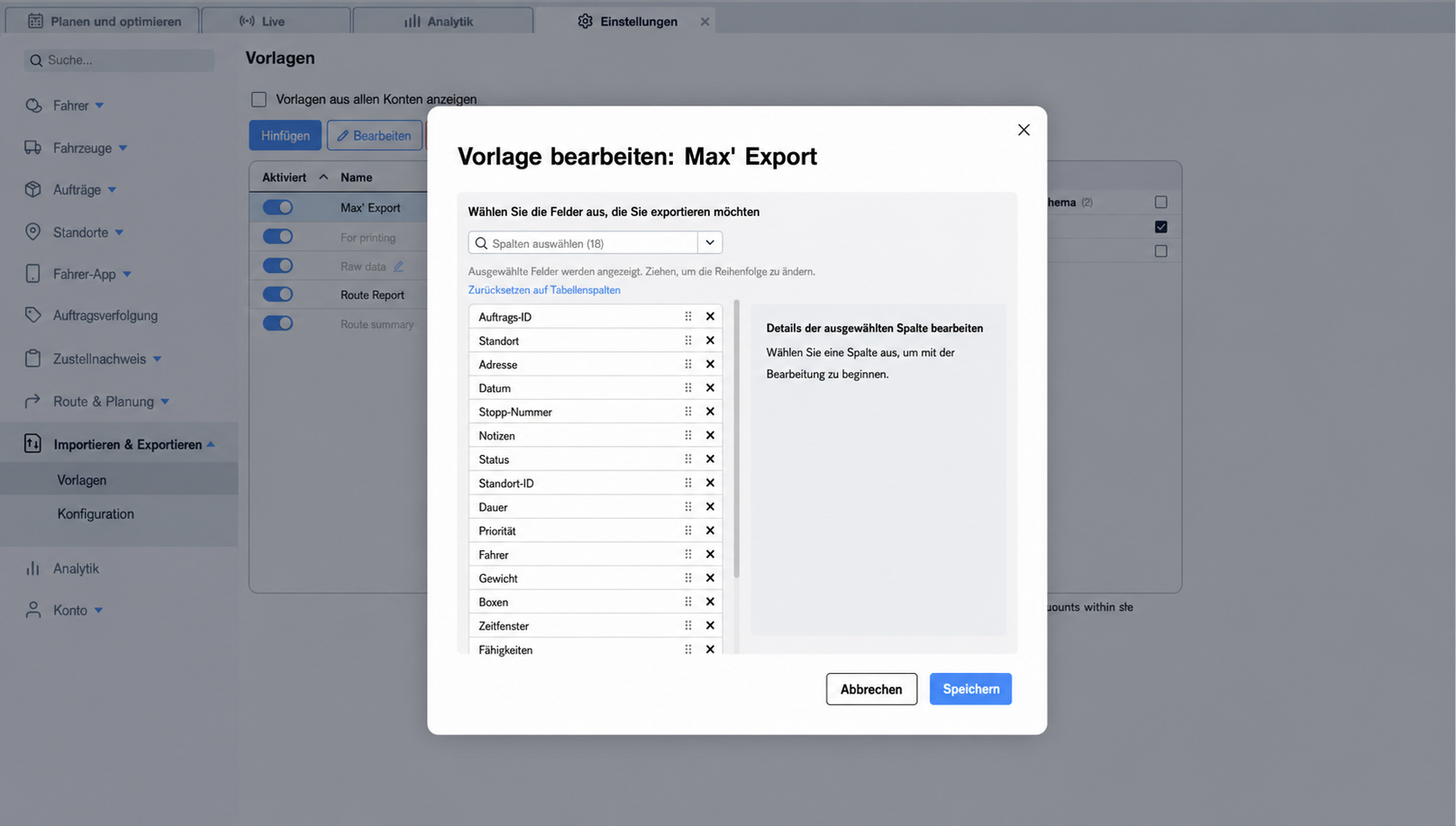This screenshot has height=826, width=1456.
Task: Collapse Importieren & Exportieren section
Action: [x=211, y=444]
